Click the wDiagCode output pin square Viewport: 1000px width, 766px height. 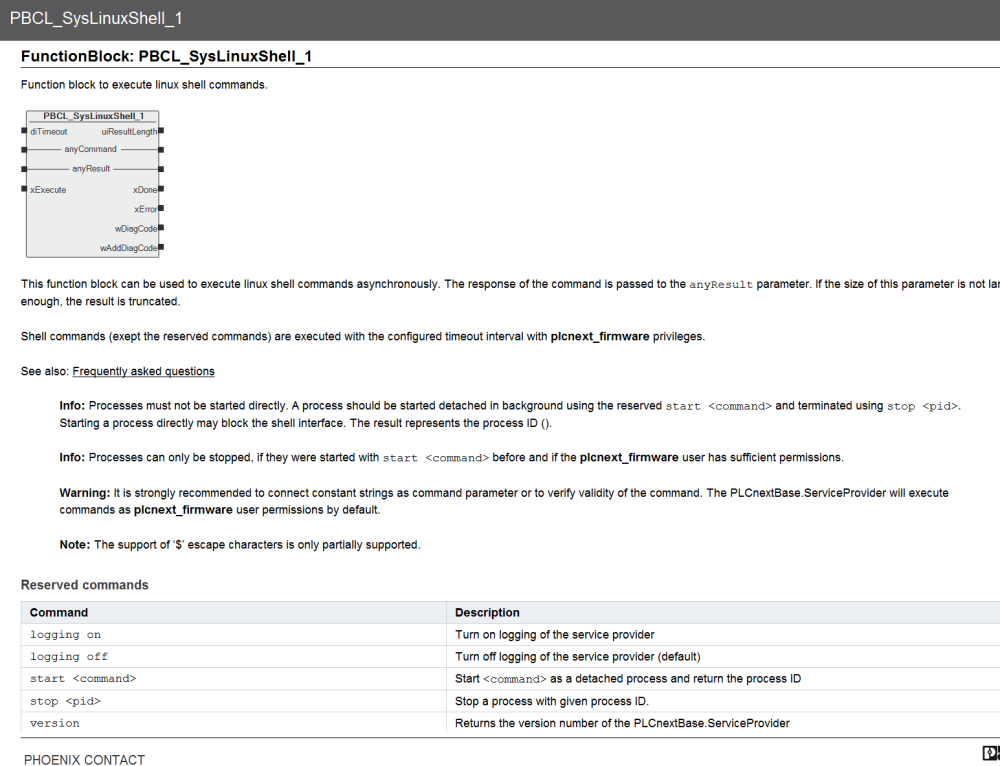(161, 228)
